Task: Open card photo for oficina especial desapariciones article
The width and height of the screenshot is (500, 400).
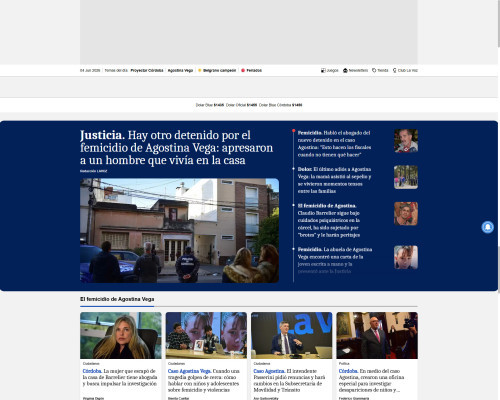Action: tap(377, 335)
